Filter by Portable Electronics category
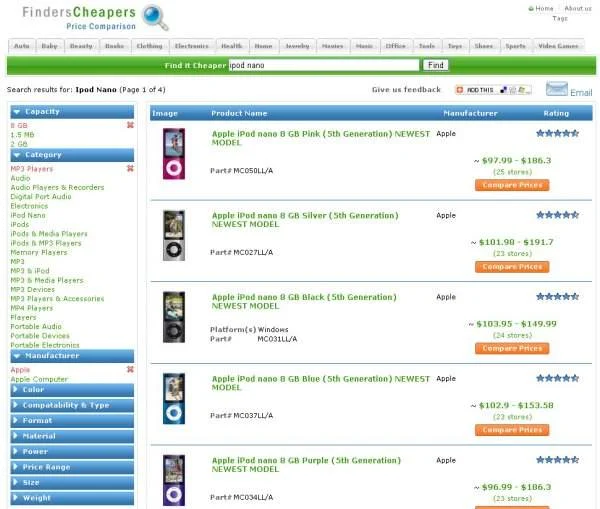Screen dimensions: 600x509 [x=45, y=345]
